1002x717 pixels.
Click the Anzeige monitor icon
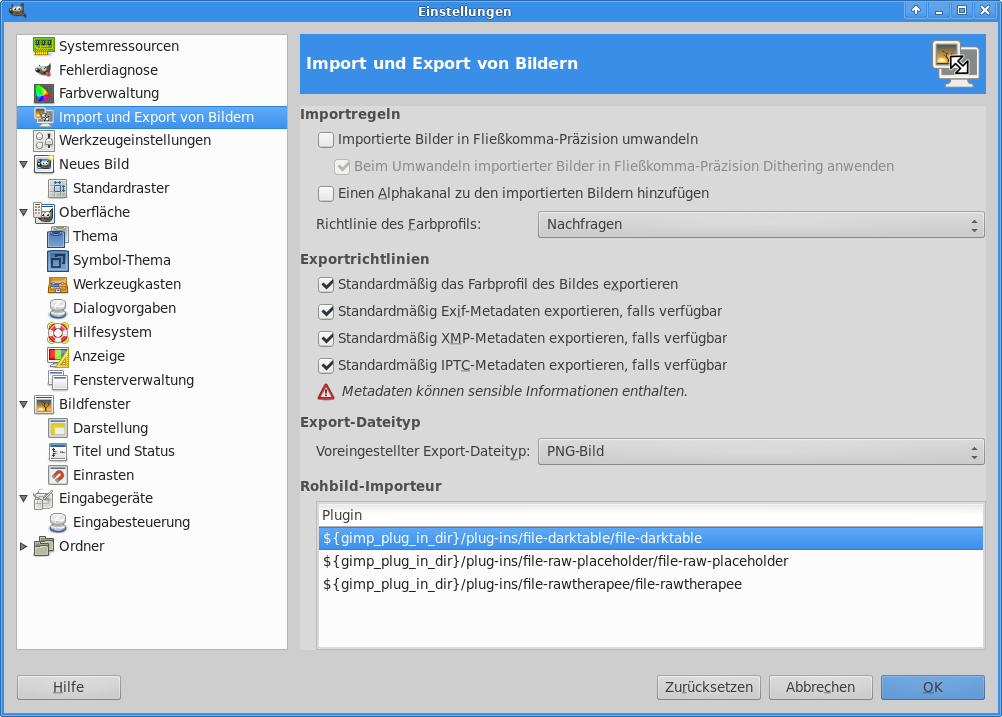(x=57, y=356)
